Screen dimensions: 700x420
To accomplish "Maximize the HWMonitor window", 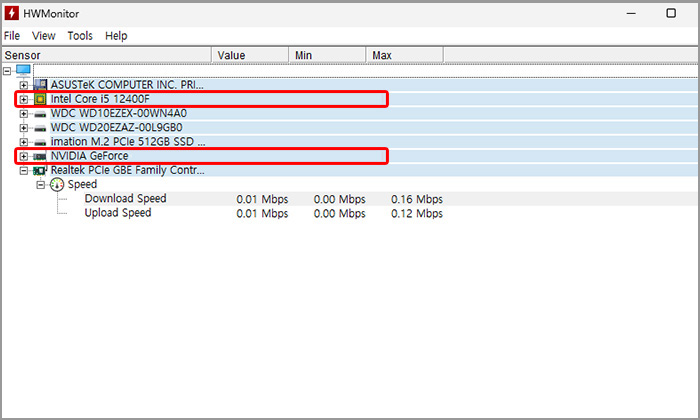I will 671,13.
